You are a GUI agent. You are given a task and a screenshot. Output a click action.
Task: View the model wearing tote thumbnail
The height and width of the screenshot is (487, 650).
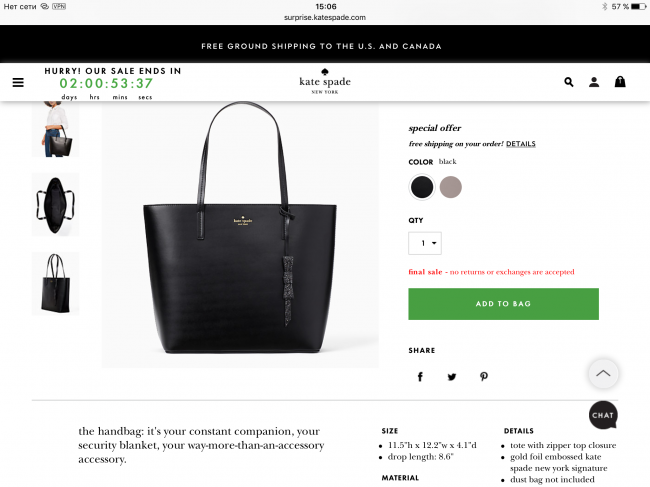(56, 129)
